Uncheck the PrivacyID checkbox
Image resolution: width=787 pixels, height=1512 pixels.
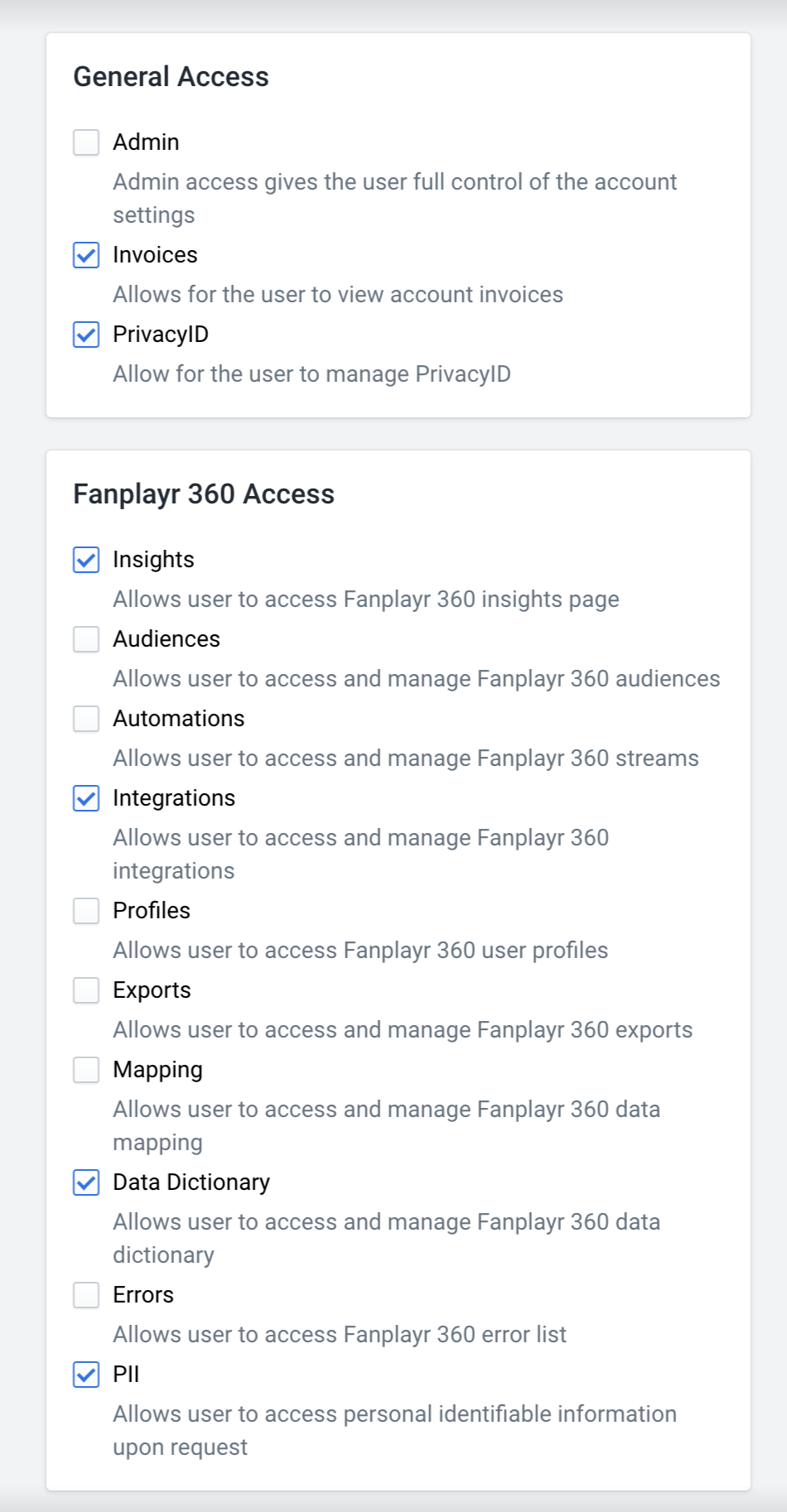click(86, 335)
